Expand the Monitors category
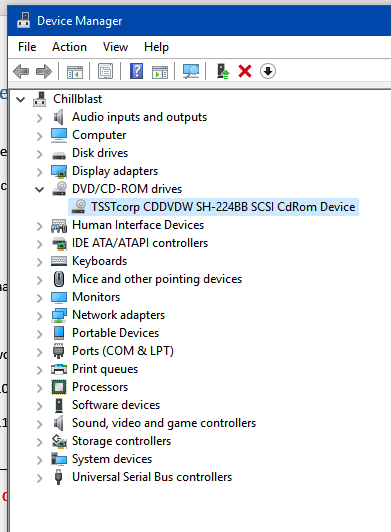Viewport: 391px width, 532px height. (x=39, y=298)
